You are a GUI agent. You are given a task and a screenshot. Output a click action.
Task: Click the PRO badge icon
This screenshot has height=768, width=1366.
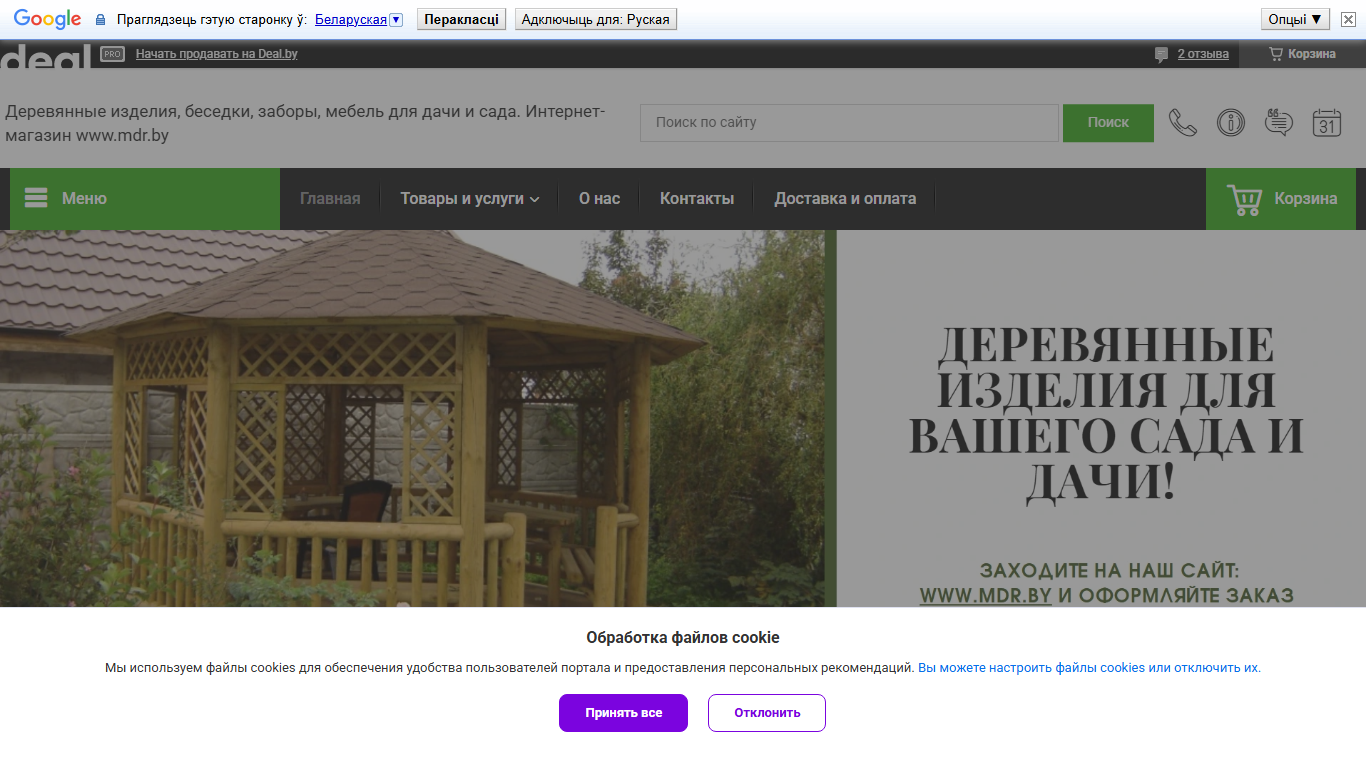click(x=112, y=54)
